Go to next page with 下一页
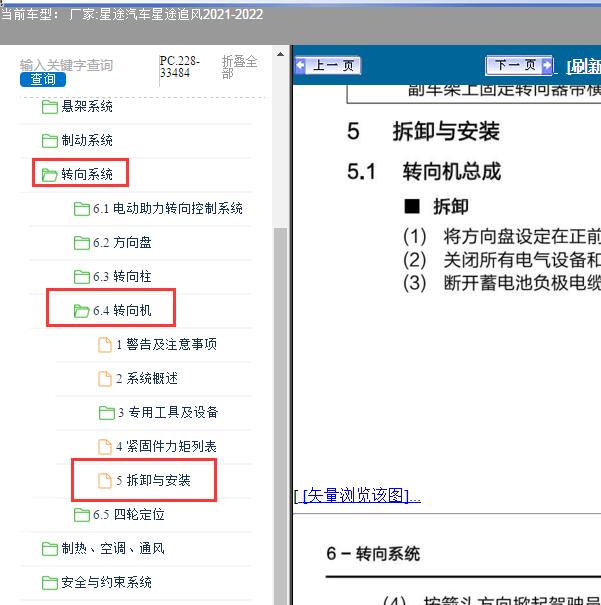The height and width of the screenshot is (605, 601). coord(519,65)
